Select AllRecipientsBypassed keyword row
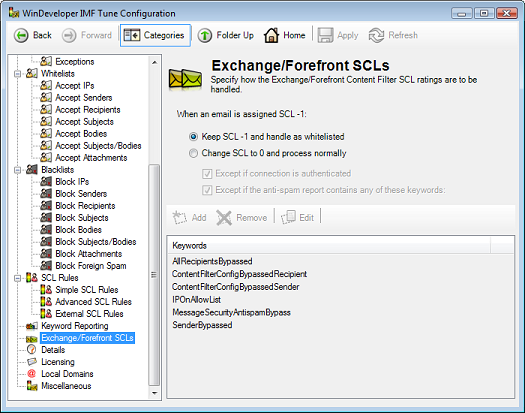The width and height of the screenshot is (525, 413). pos(212,261)
